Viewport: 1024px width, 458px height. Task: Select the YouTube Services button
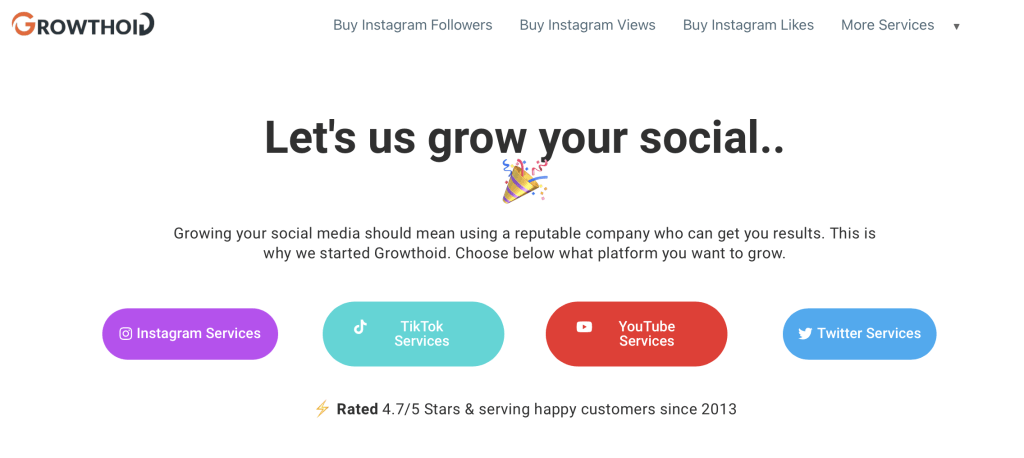click(636, 334)
